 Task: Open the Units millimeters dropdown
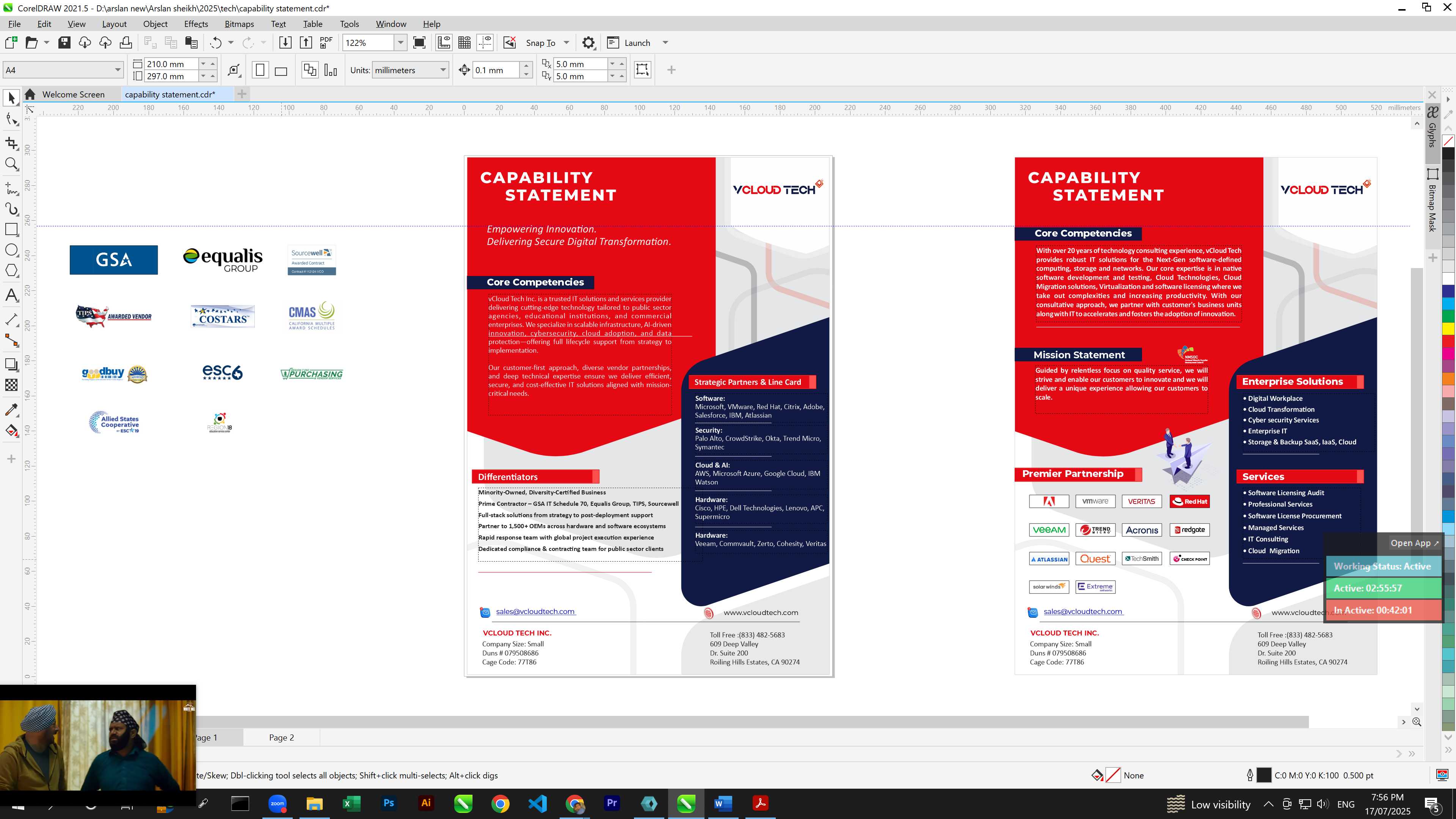click(x=443, y=70)
